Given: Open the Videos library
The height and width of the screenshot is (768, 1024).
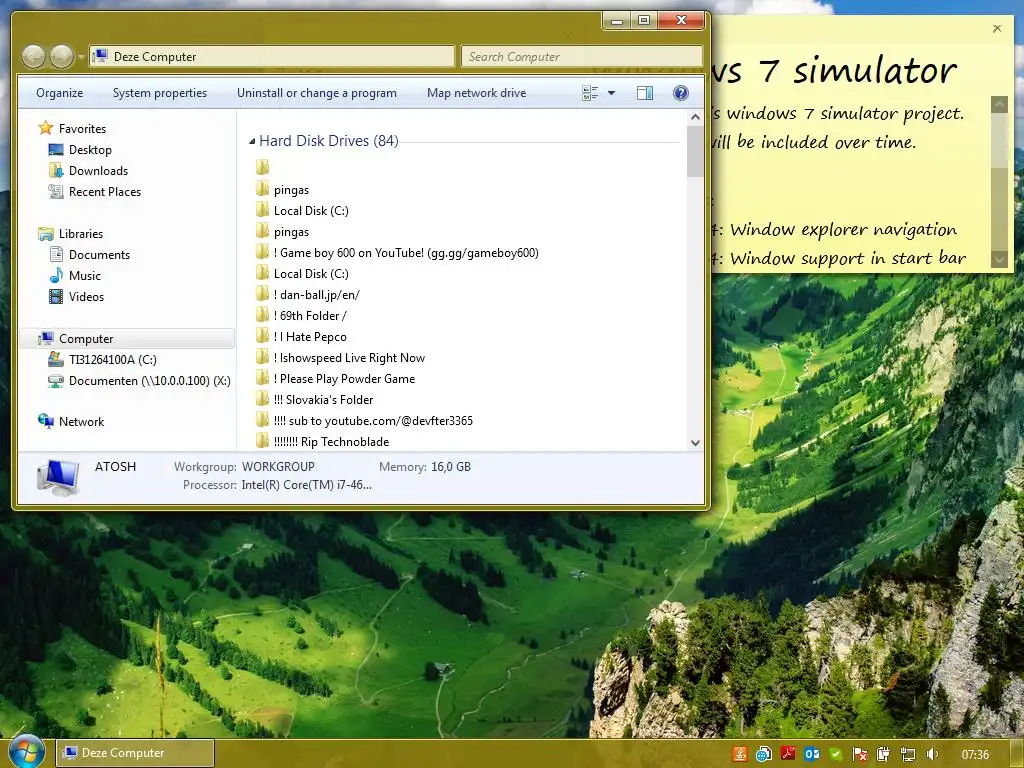Looking at the screenshot, I should tap(76, 296).
